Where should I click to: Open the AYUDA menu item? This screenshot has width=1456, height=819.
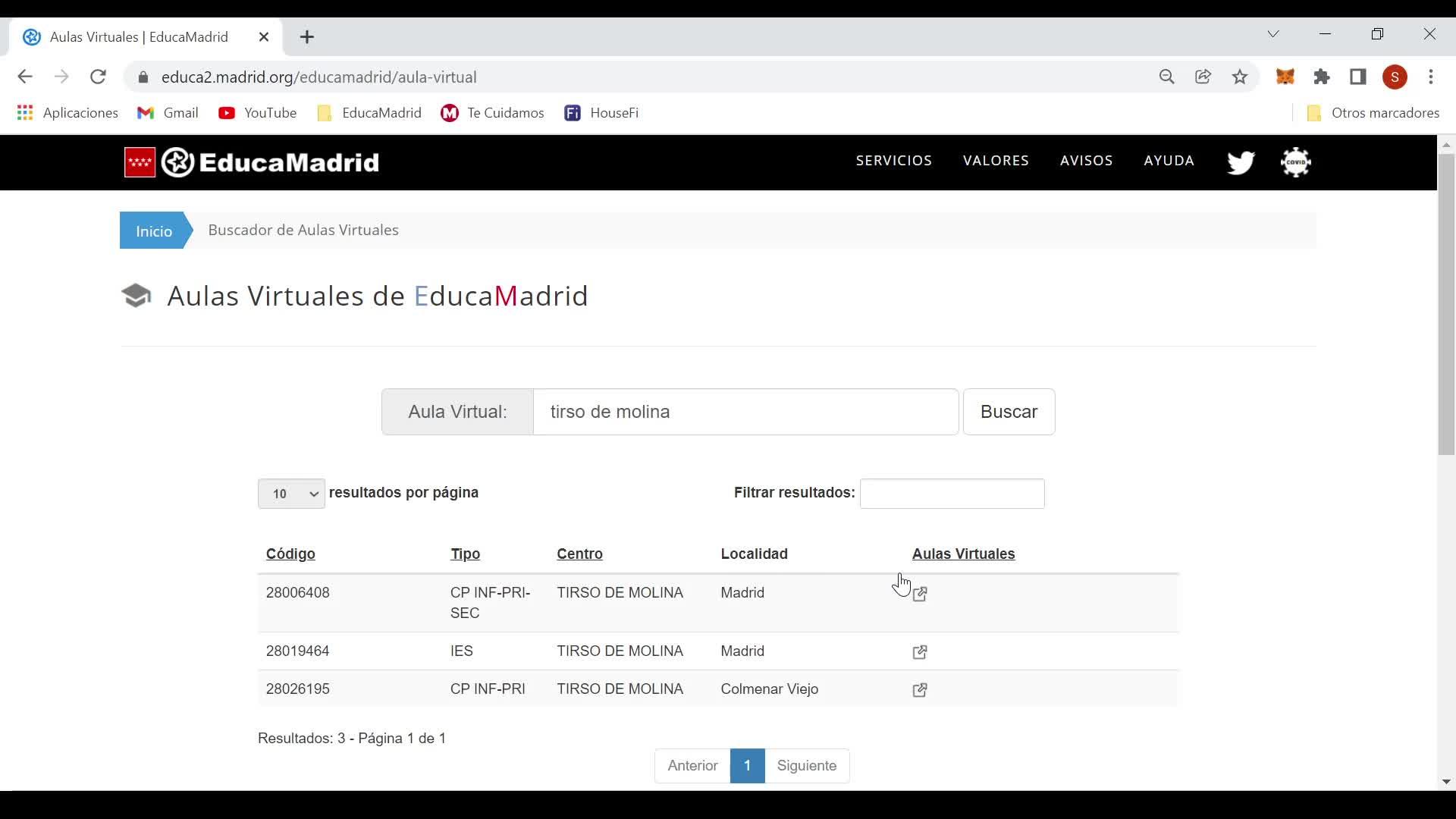tap(1169, 161)
